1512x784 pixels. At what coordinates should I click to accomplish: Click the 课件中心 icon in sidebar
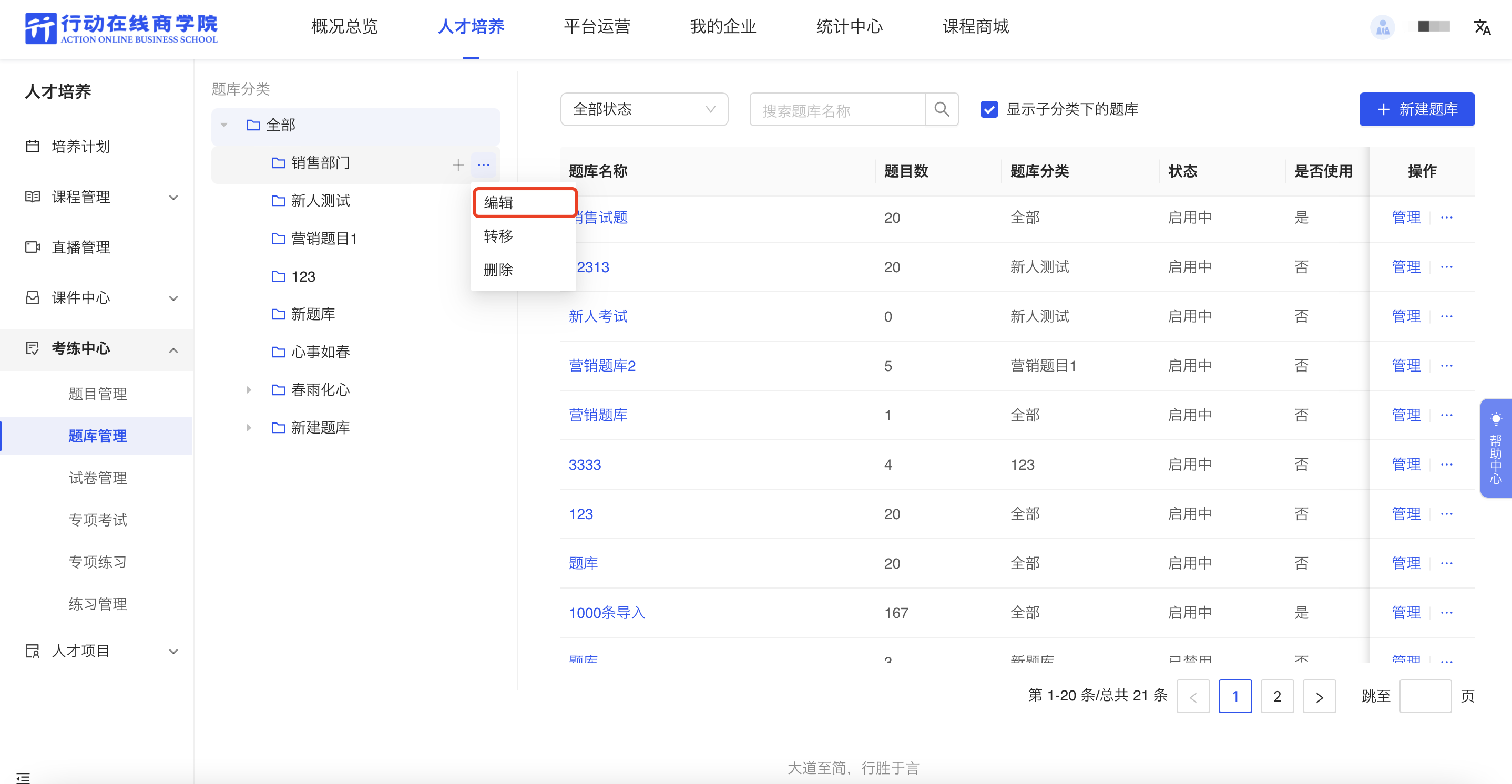pyautogui.click(x=33, y=297)
